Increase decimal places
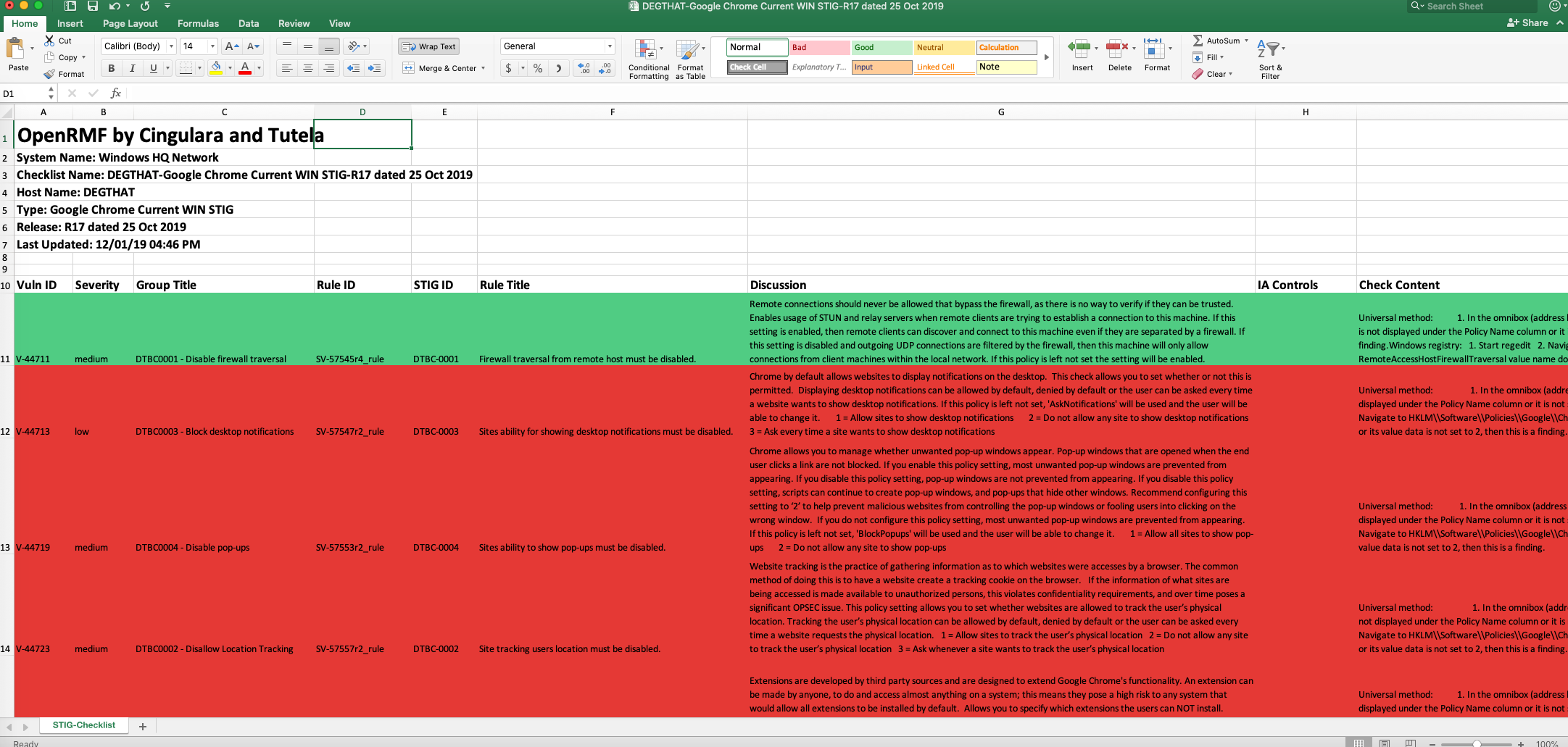 584,68
